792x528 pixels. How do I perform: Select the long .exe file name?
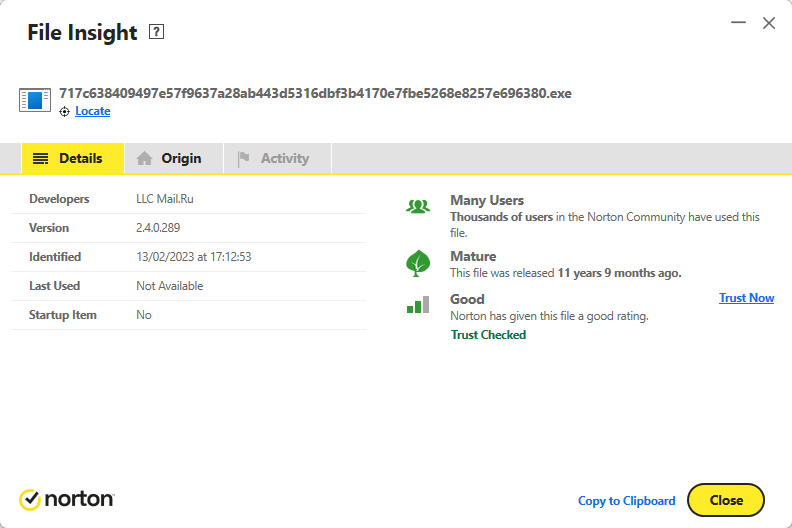(315, 93)
